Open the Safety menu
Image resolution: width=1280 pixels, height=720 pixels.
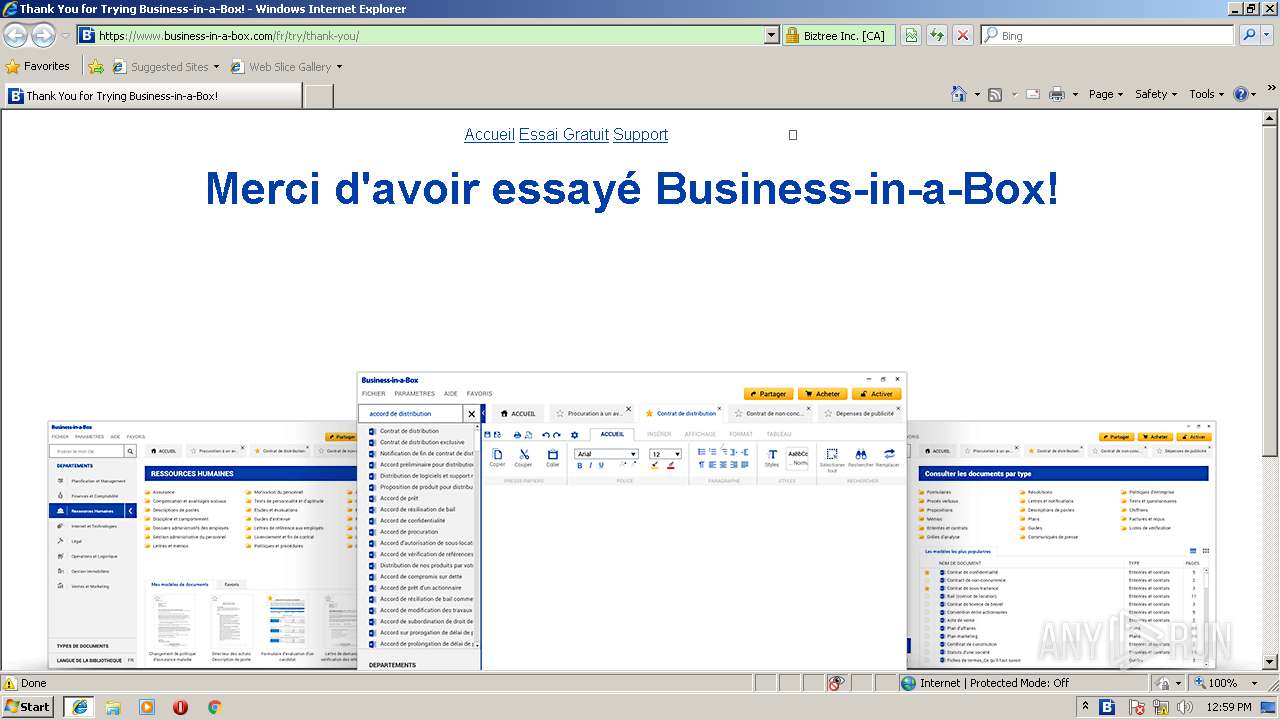1157,94
